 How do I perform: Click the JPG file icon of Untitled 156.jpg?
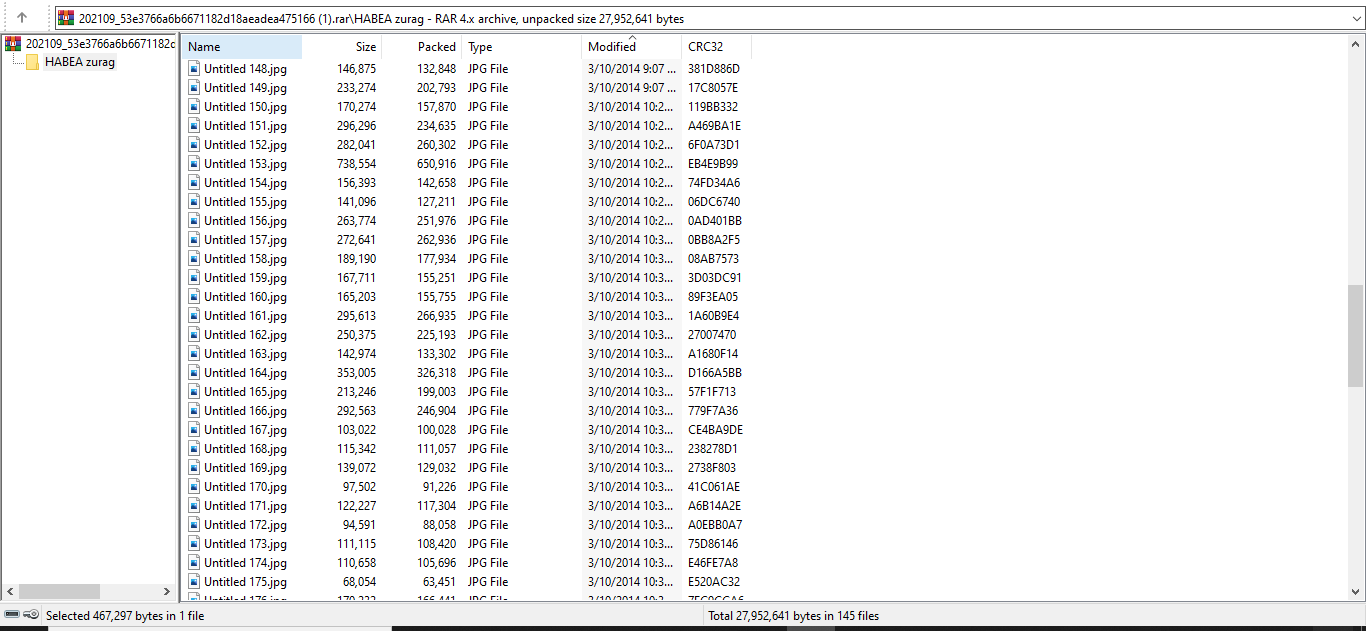pos(194,221)
